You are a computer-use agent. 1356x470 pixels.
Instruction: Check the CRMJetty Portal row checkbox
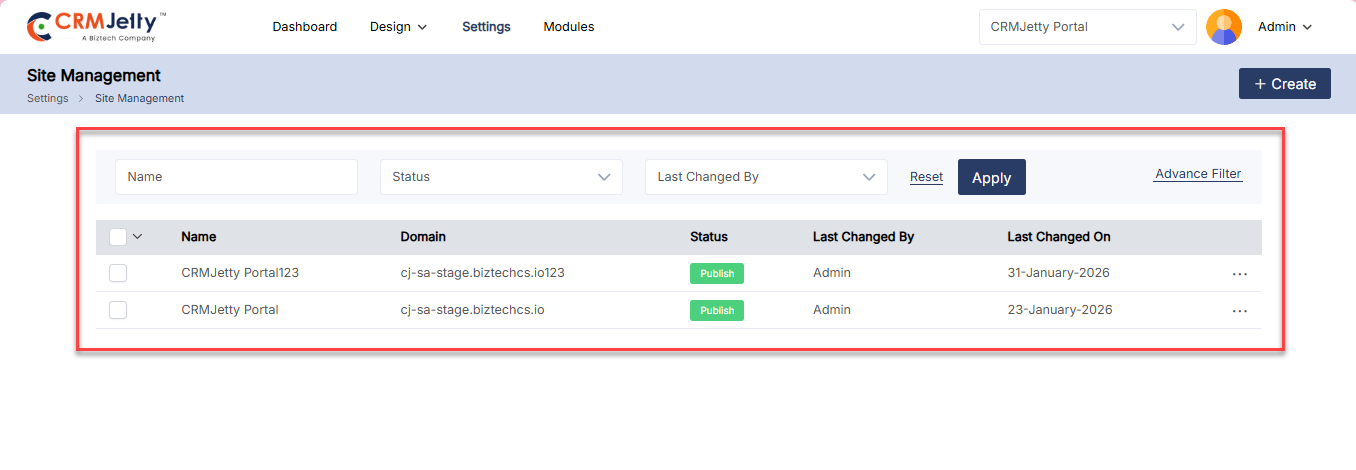tap(118, 310)
